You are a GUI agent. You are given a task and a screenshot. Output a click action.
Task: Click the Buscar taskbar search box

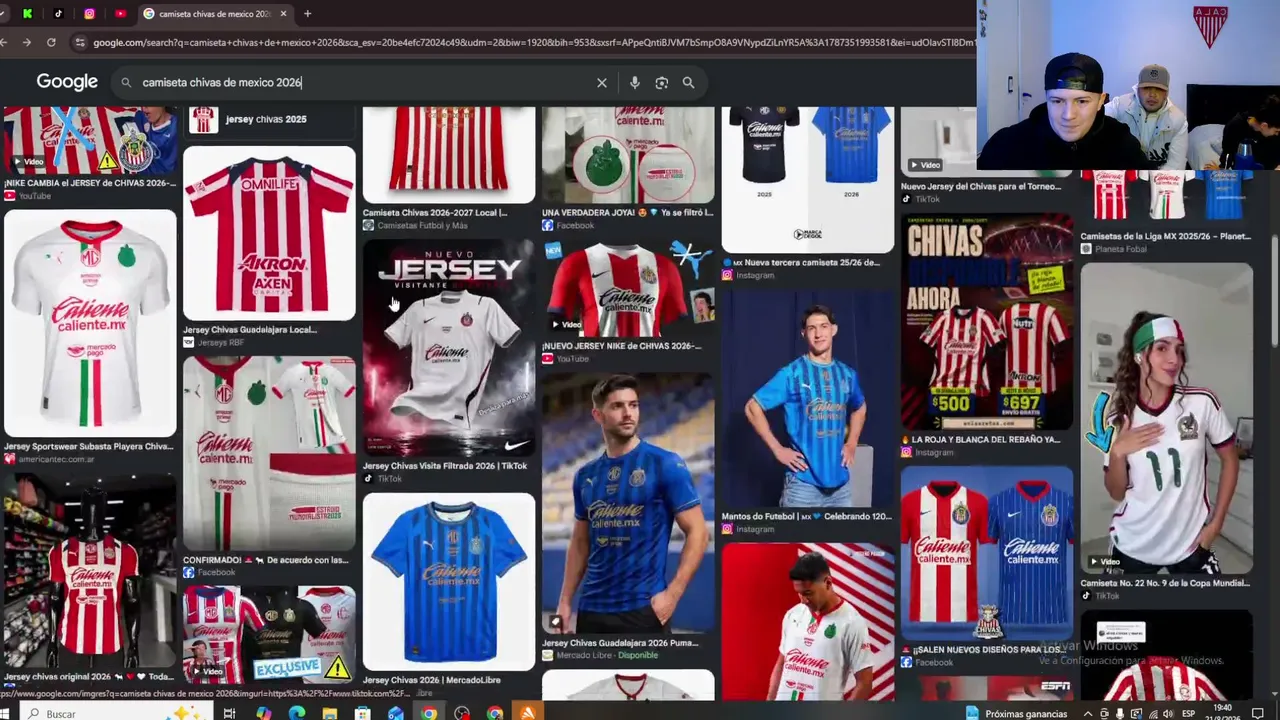point(115,713)
